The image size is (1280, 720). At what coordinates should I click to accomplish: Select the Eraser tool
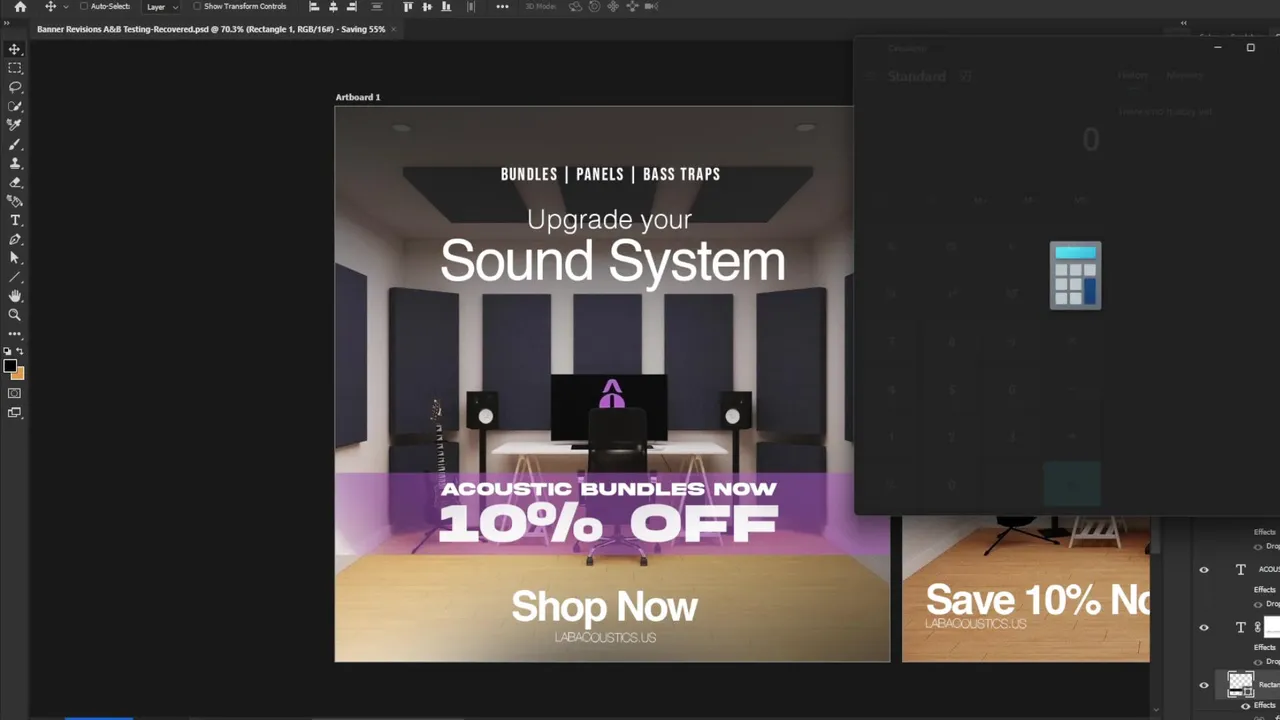14,182
